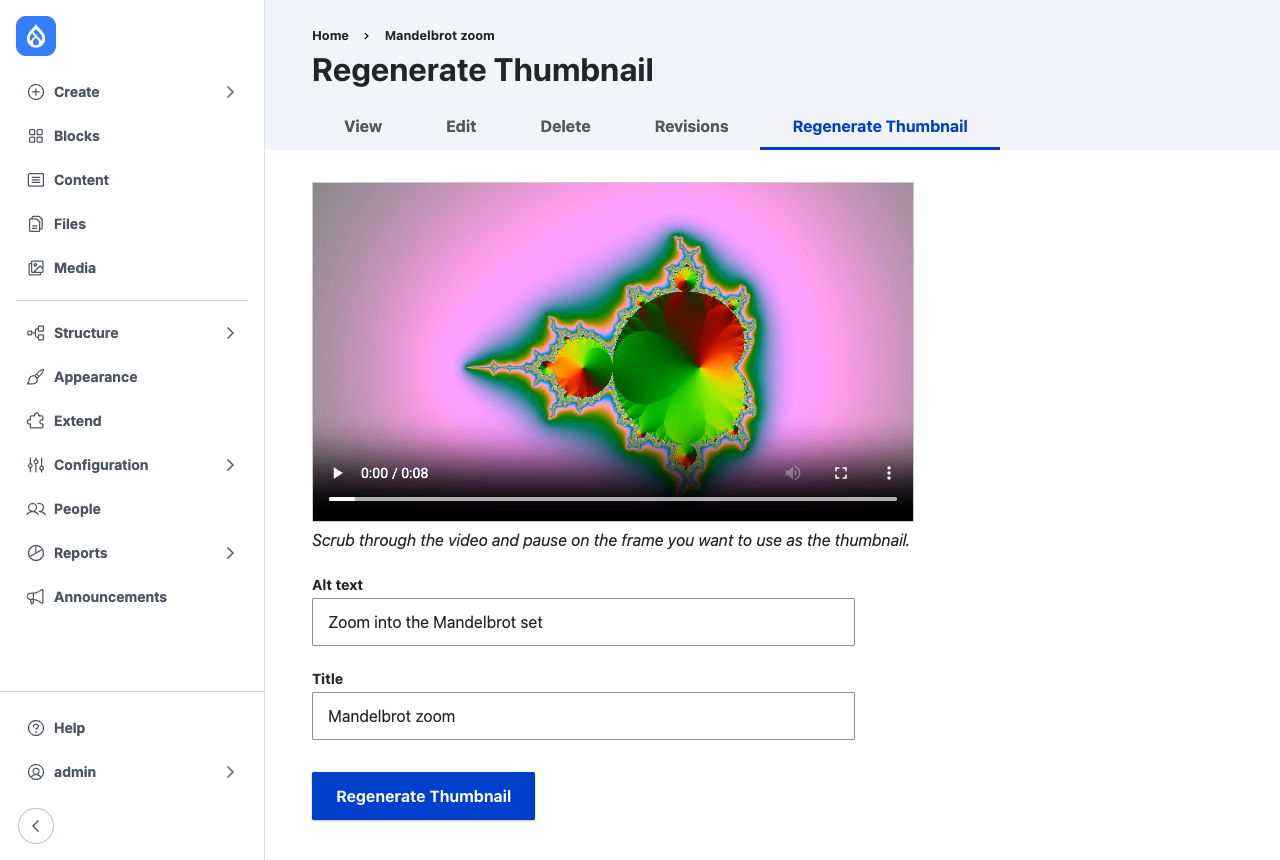Expand the Configuration submenu chevron
The height and width of the screenshot is (860, 1280).
[x=230, y=465]
